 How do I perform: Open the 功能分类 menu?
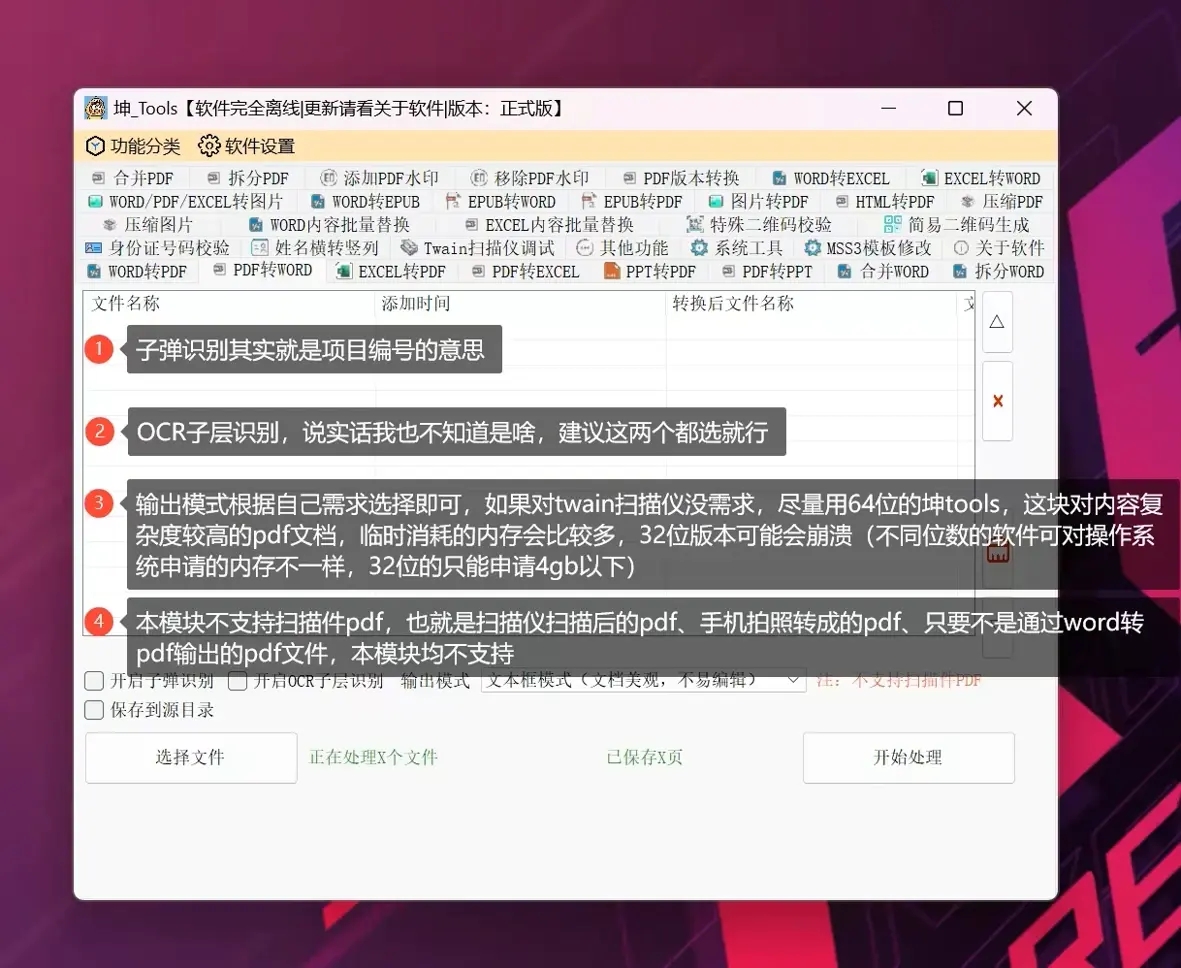pyautogui.click(x=131, y=145)
